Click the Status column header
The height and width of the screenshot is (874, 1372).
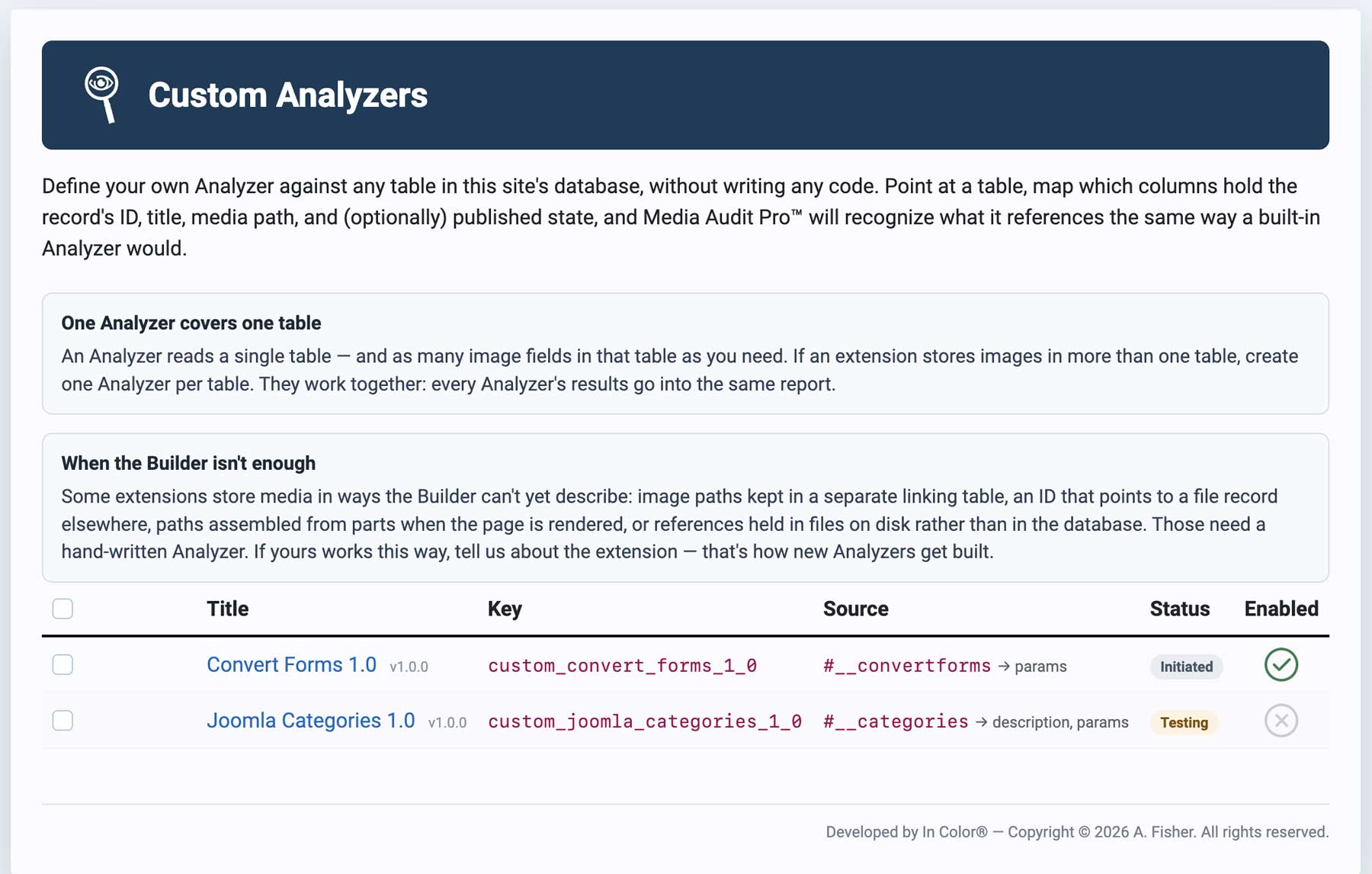coord(1179,609)
